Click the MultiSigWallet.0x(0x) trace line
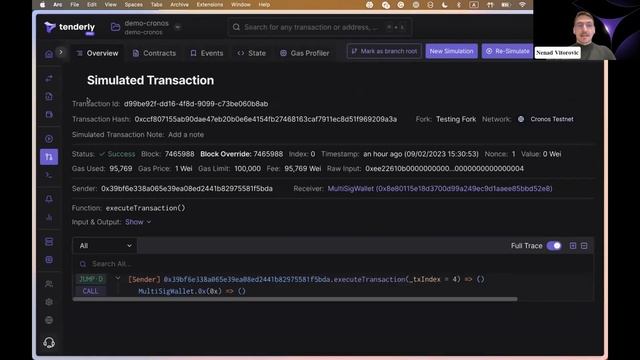Screen dimensions: 640x360 [x=192, y=291]
